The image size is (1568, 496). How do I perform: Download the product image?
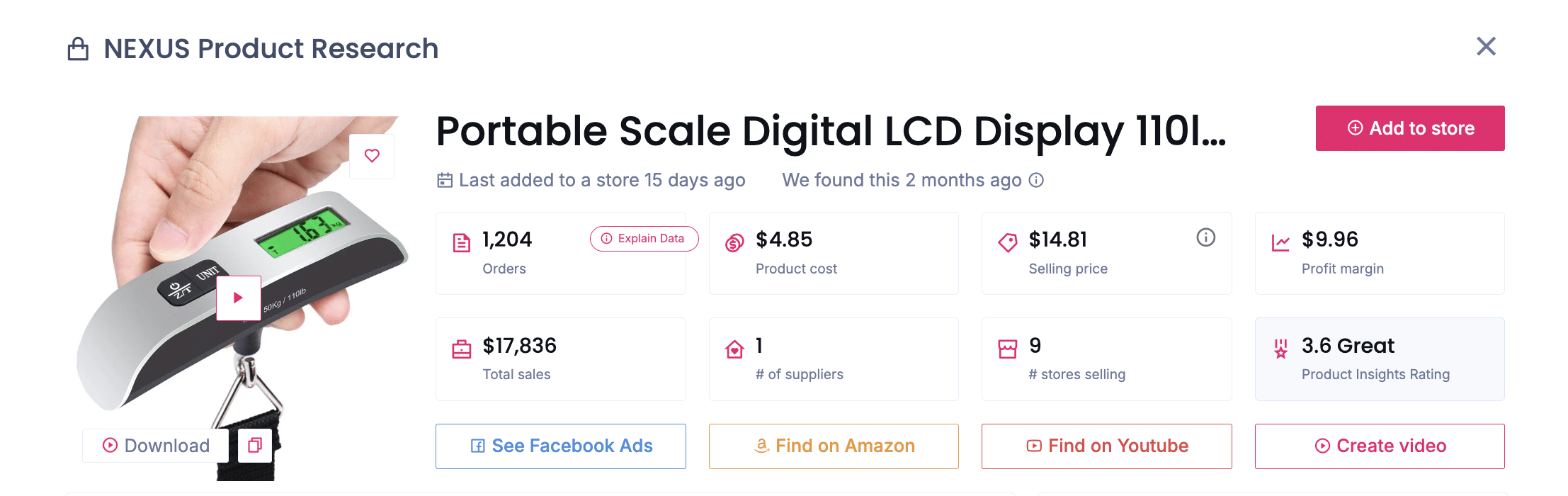pos(155,445)
